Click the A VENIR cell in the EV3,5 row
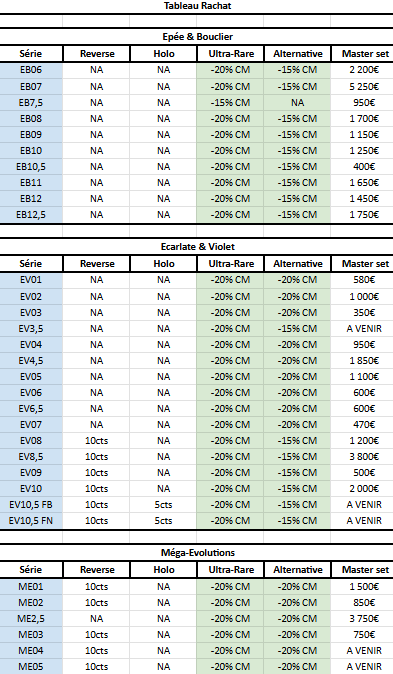 (x=364, y=329)
